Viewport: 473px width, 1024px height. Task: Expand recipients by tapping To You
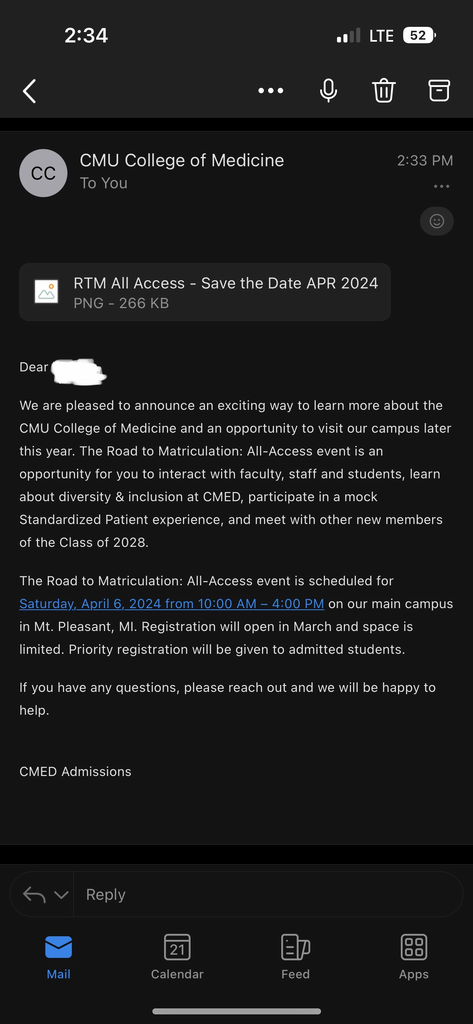103,184
